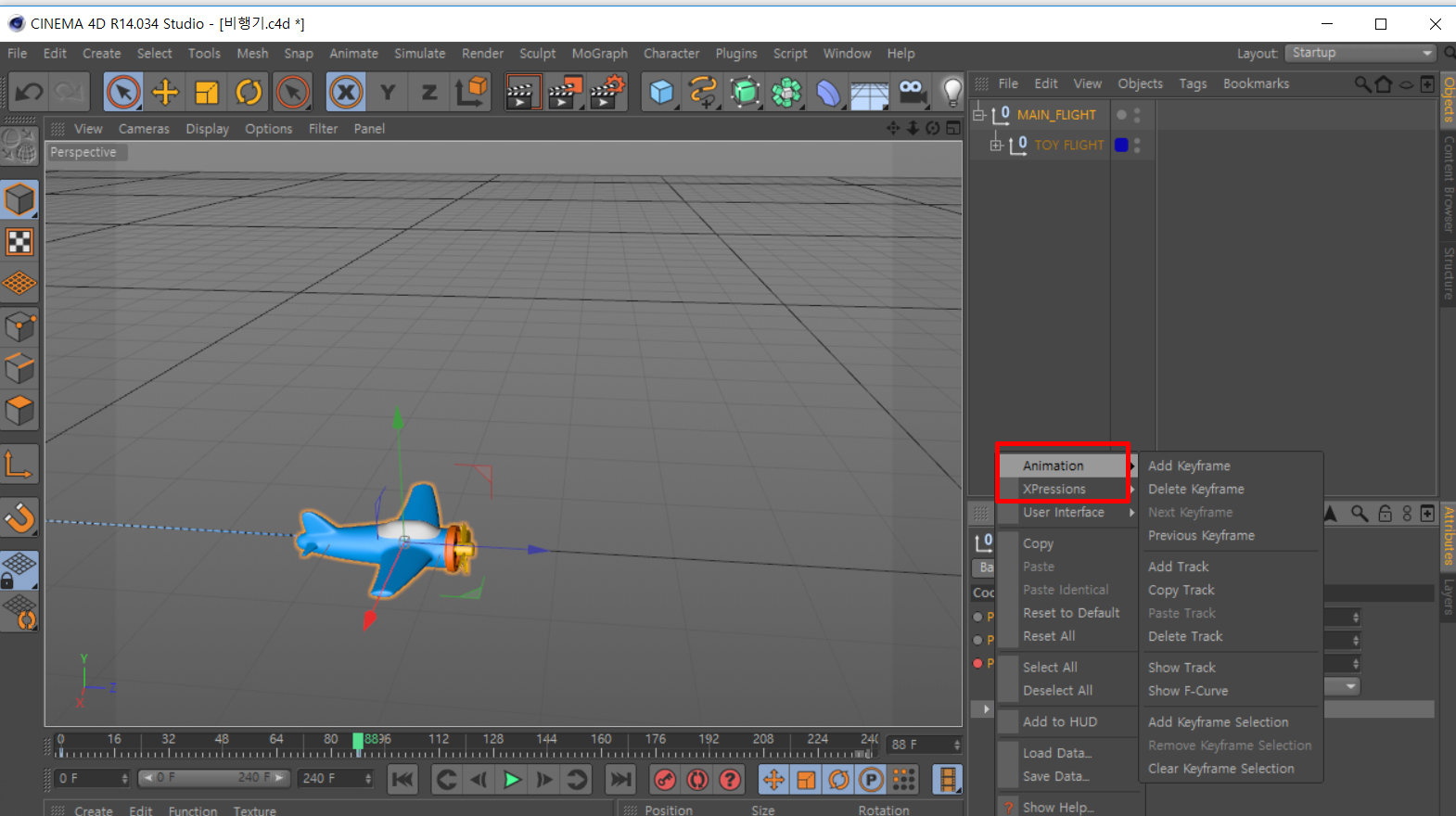Add a Floor environment object

(x=870, y=92)
